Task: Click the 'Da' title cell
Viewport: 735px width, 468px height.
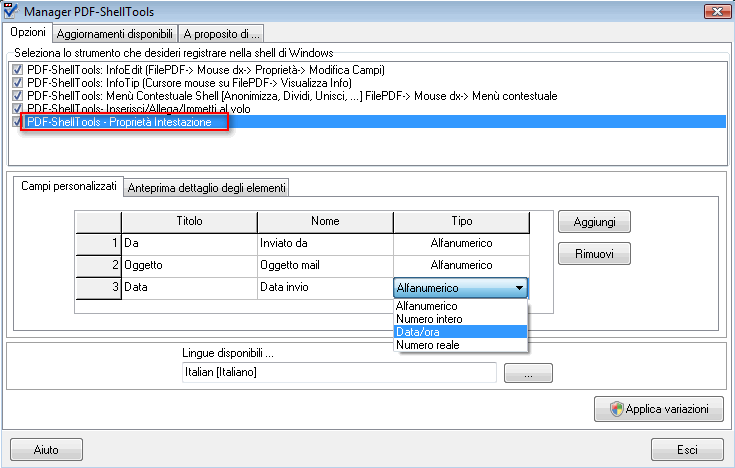Action: [x=189, y=243]
